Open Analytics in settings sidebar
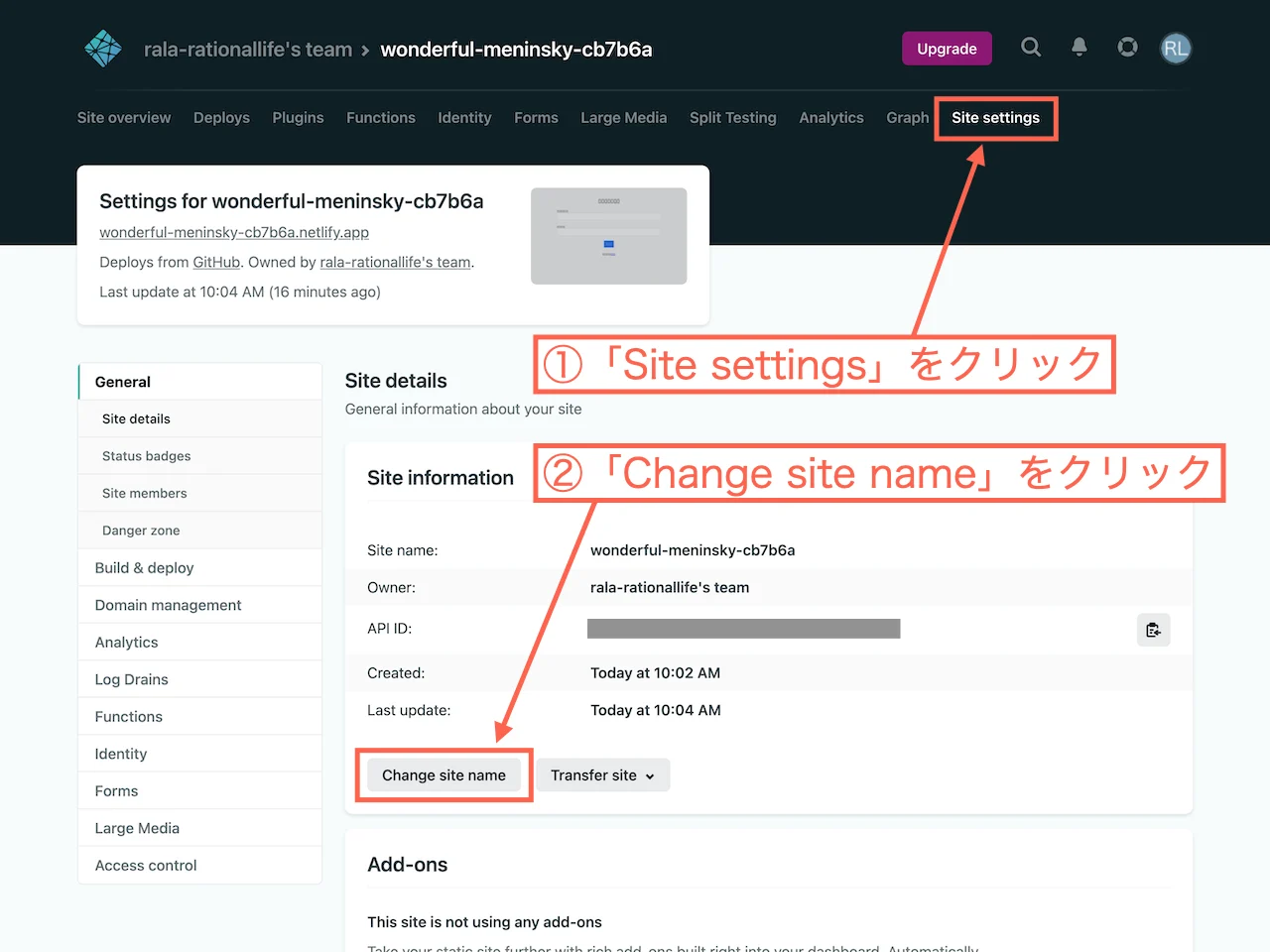1270x952 pixels. tap(200, 642)
